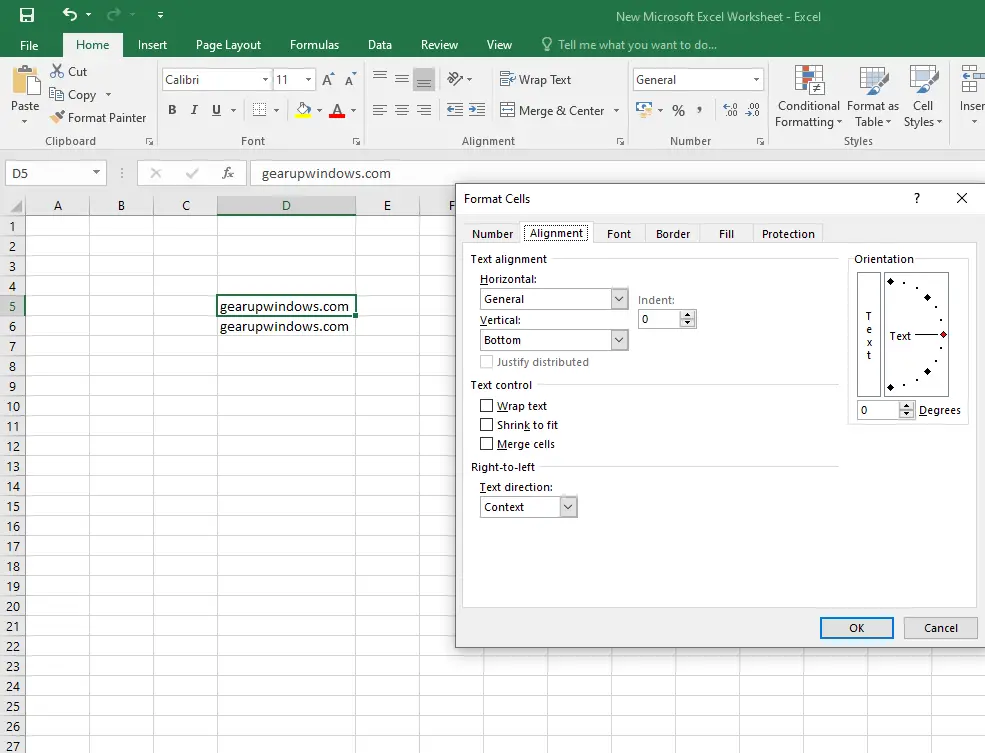Open the Text direction Context dropdown

[x=568, y=507]
